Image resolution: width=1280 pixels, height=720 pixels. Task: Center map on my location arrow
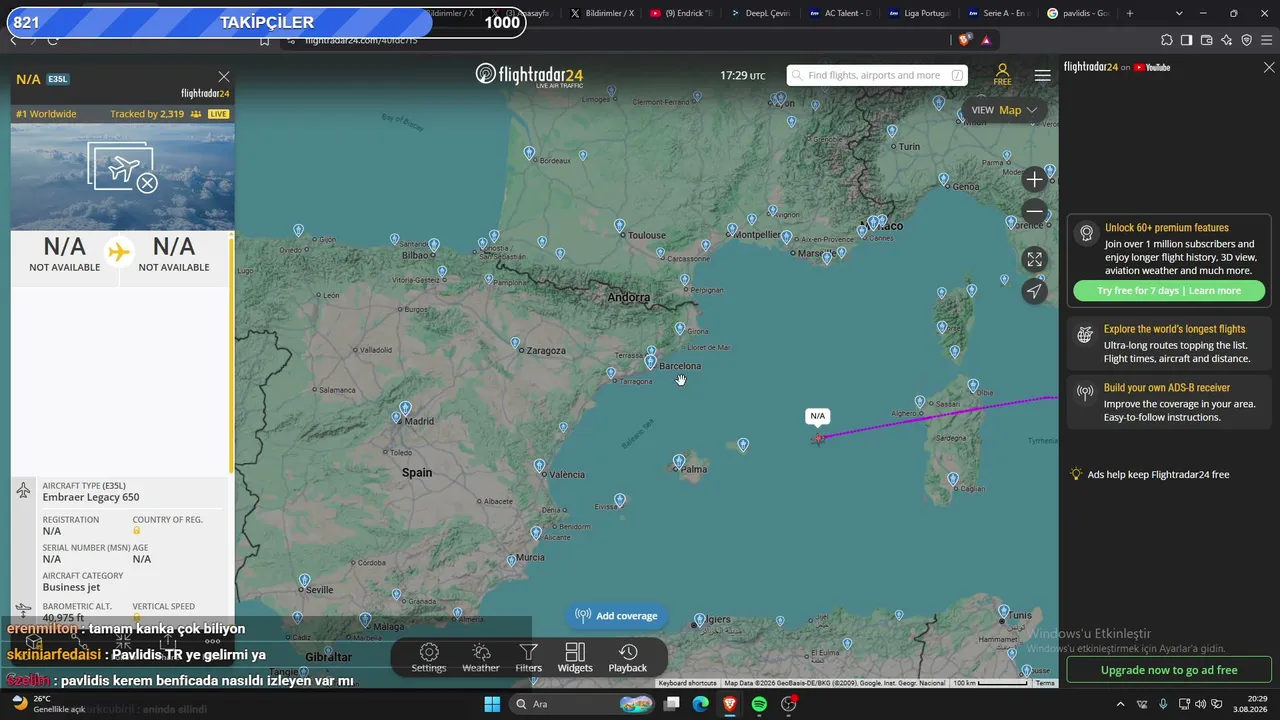pos(1035,291)
